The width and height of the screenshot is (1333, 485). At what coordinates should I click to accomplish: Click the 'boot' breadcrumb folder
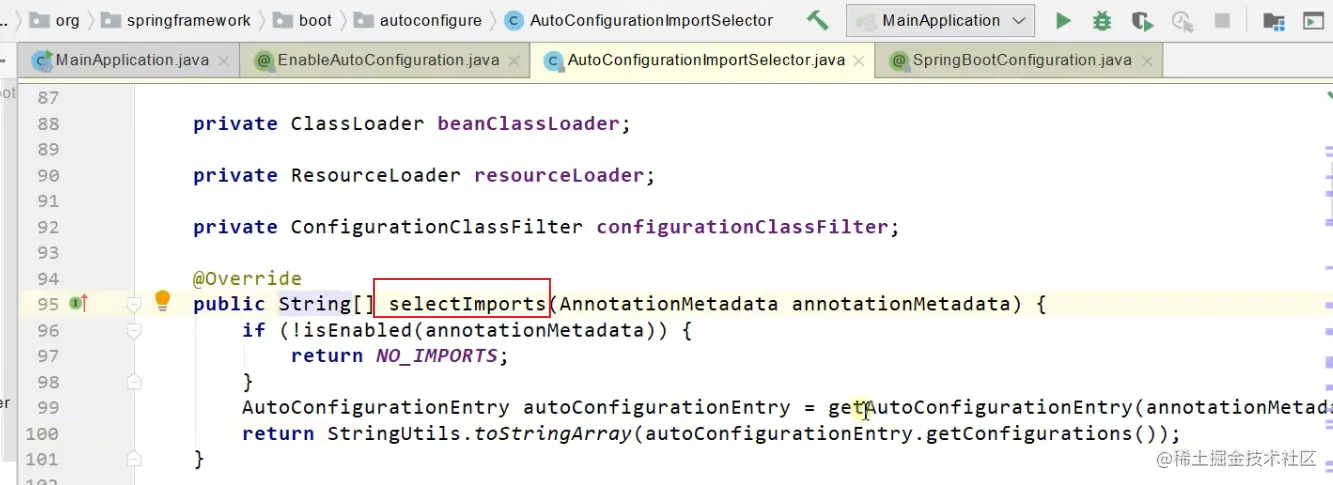pyautogui.click(x=302, y=20)
